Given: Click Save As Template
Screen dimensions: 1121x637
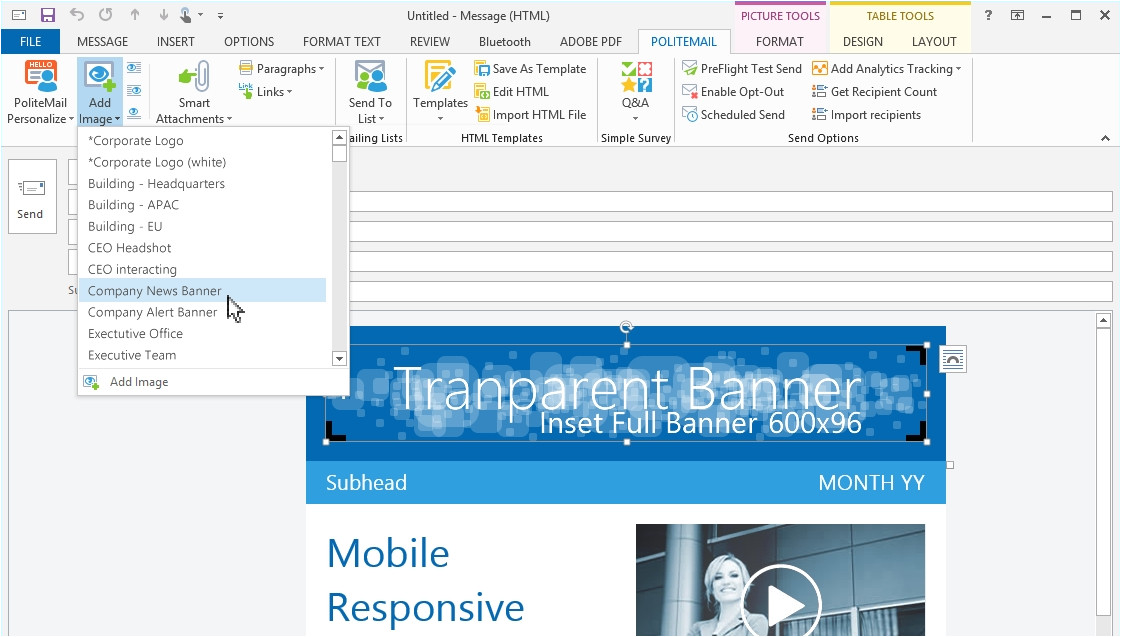Looking at the screenshot, I should tap(530, 69).
